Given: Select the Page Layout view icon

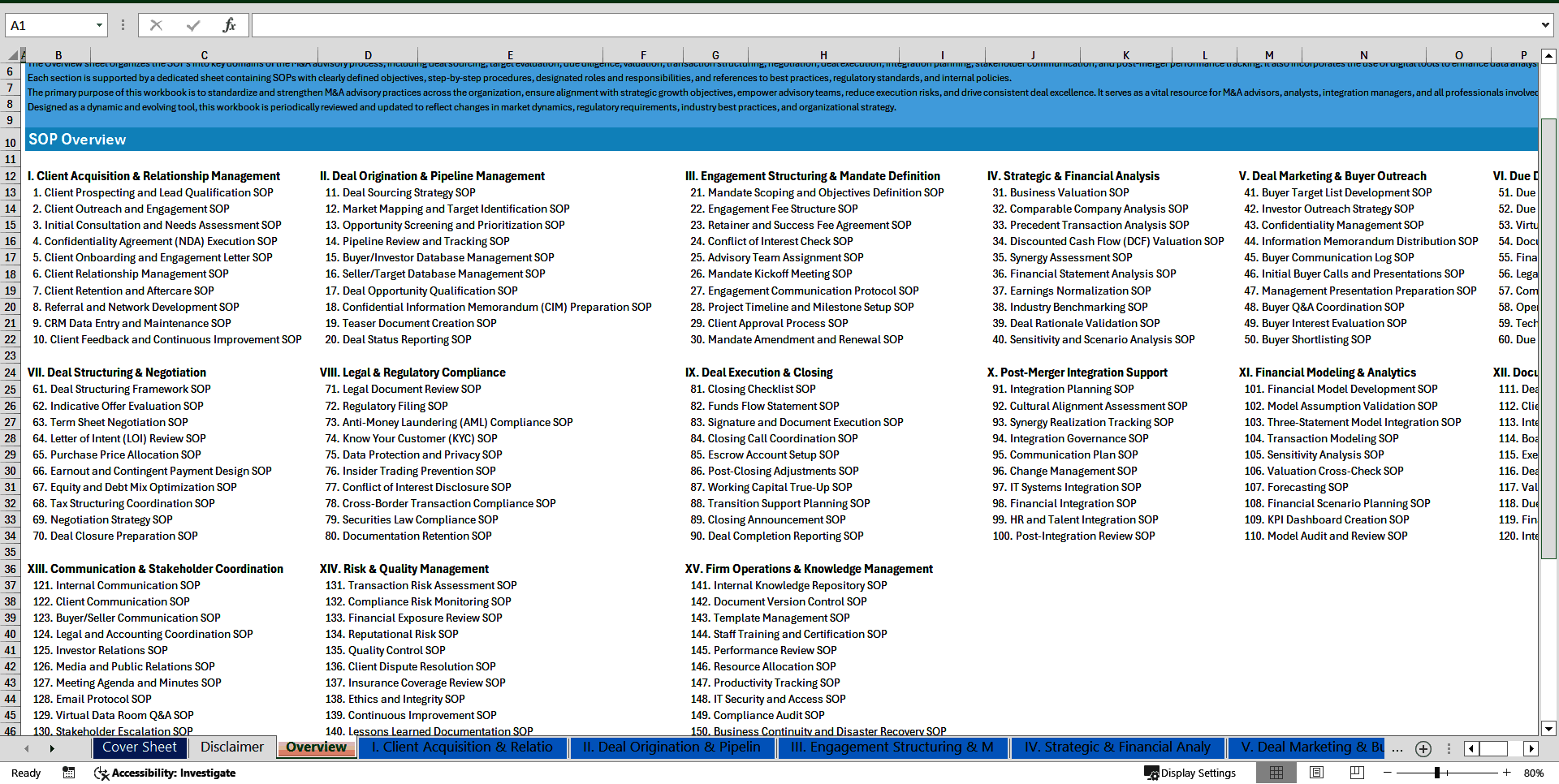Looking at the screenshot, I should (1316, 773).
